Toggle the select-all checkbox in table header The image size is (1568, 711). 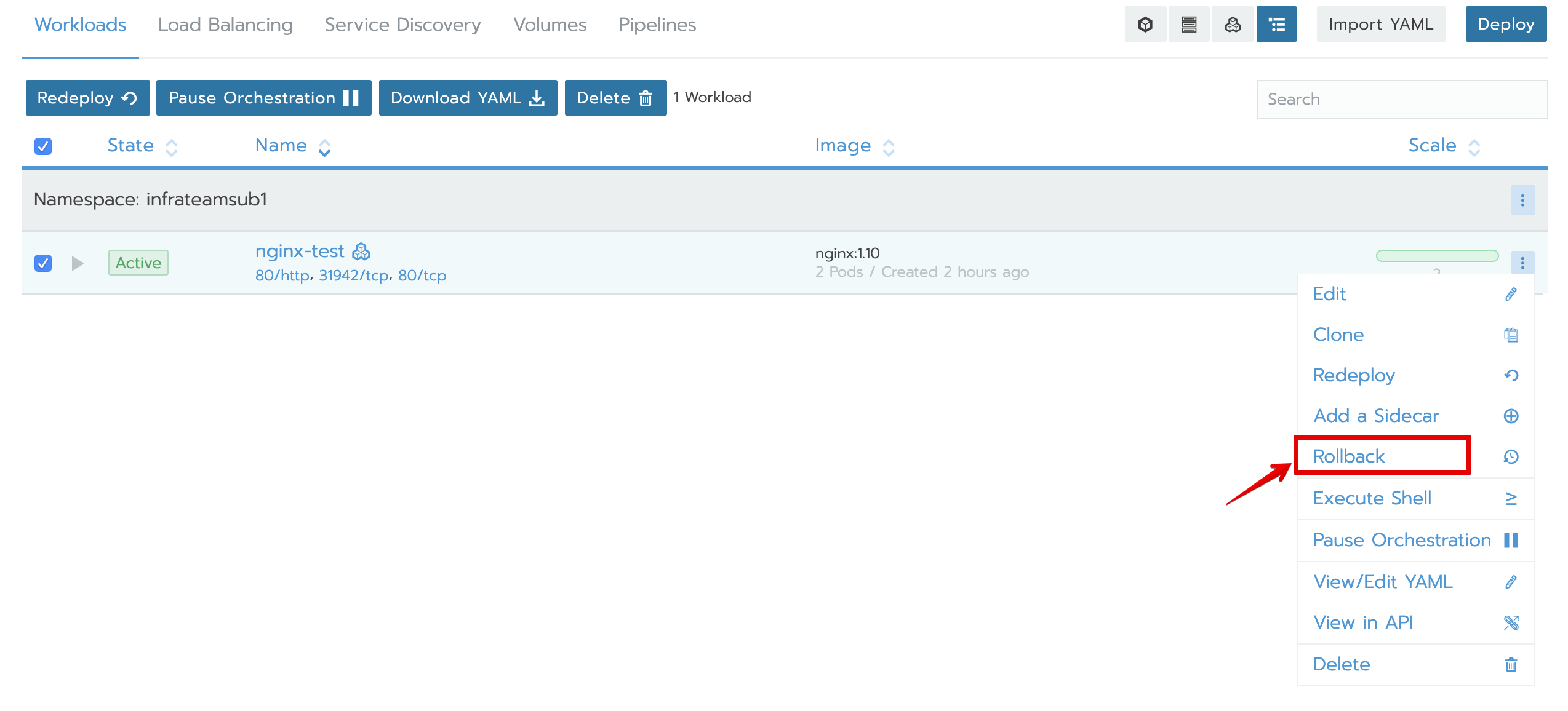coord(43,146)
